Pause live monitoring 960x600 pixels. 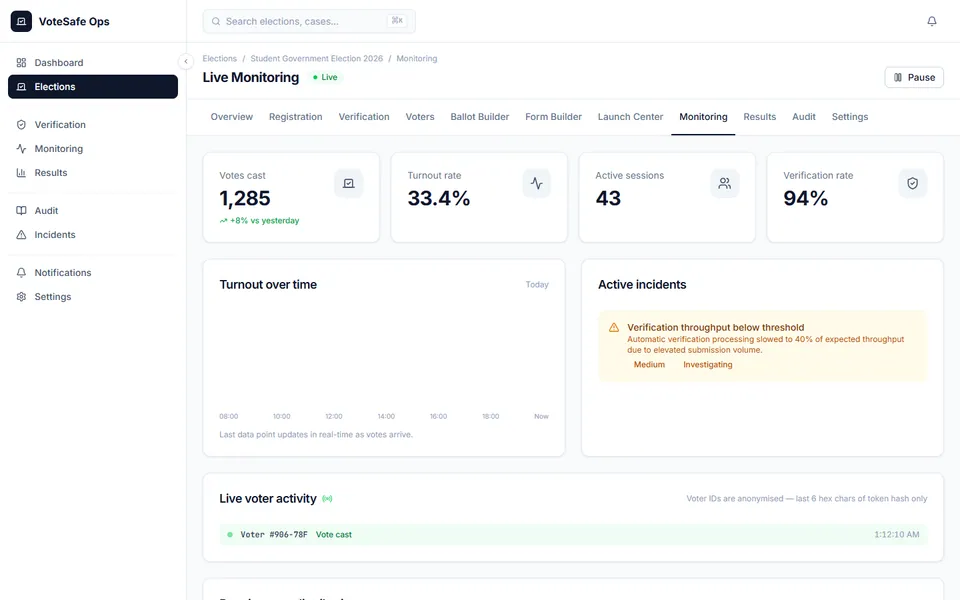pos(914,78)
